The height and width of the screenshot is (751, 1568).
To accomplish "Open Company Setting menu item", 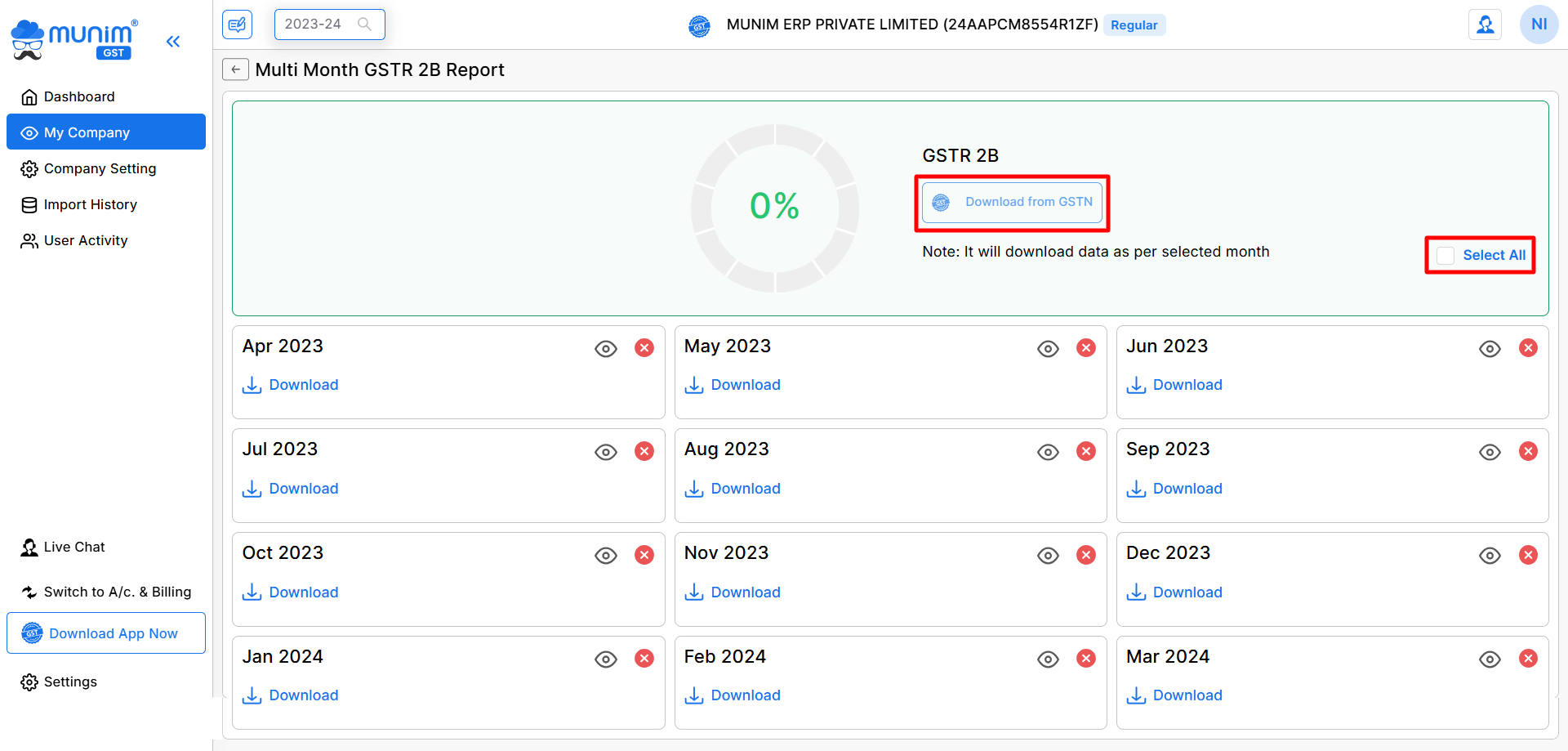I will click(x=100, y=168).
